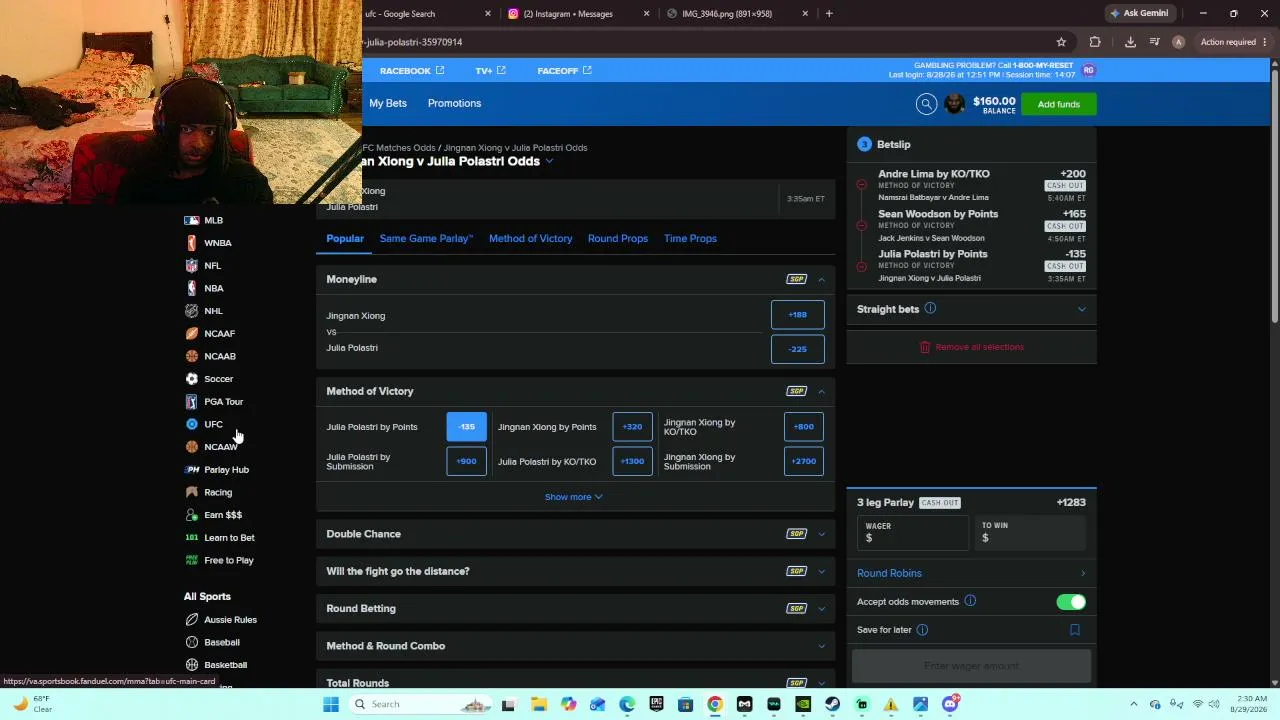1280x720 pixels.
Task: Collapse the Moneyline section
Action: click(821, 279)
